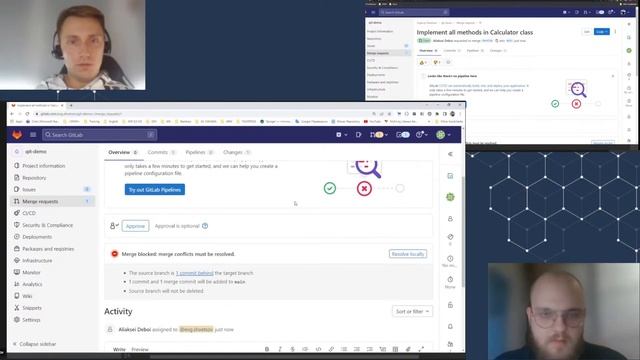640x360 pixels.
Task: Switch comment editor to Write tab
Action: [x=119, y=349]
